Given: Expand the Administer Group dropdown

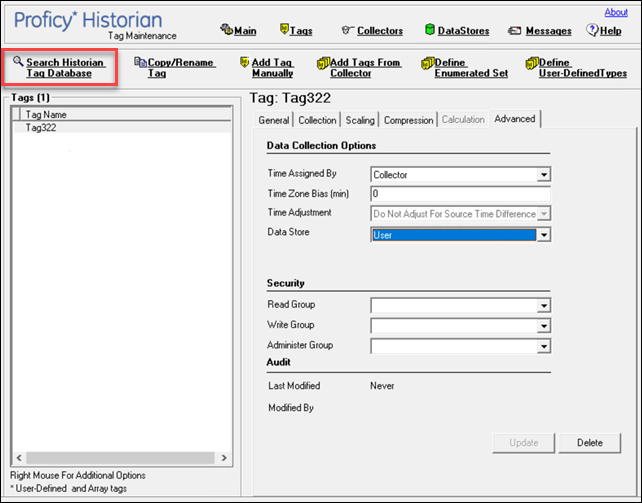Looking at the screenshot, I should pyautogui.click(x=544, y=346).
